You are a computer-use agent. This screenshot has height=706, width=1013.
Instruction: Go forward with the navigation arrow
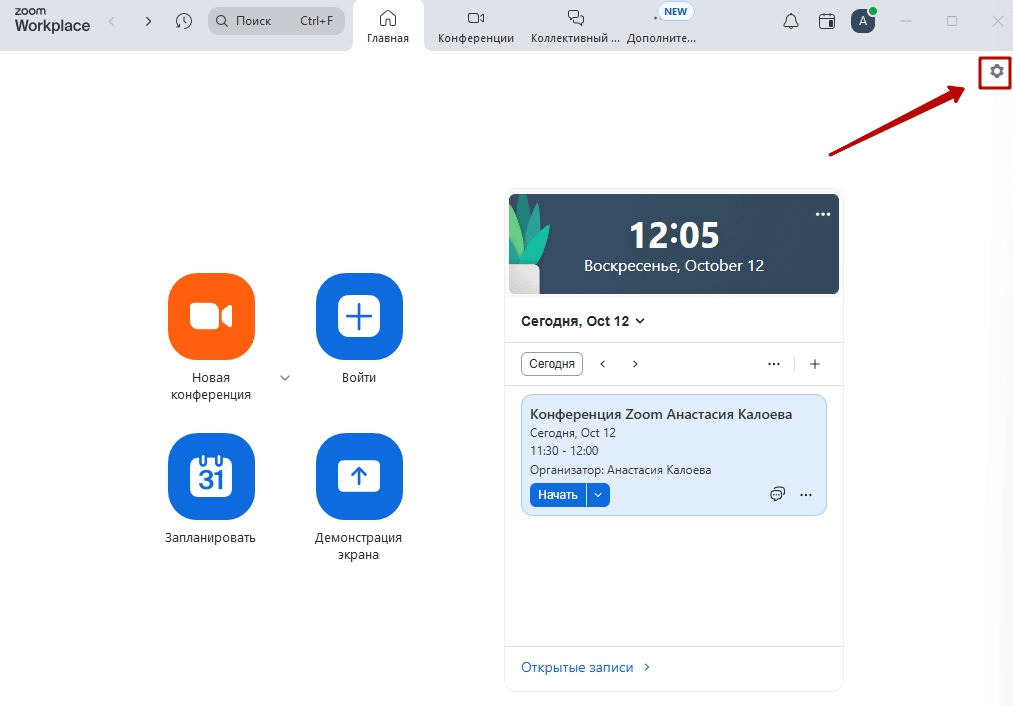[149, 21]
